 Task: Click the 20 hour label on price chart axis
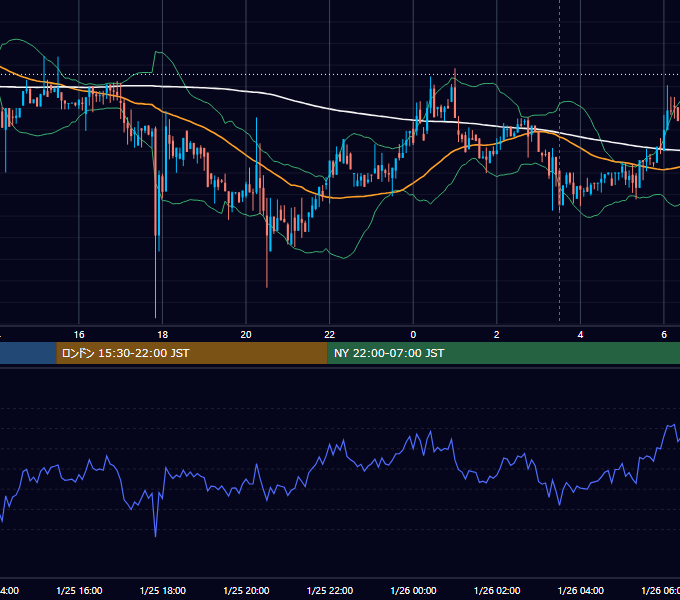pyautogui.click(x=246, y=335)
